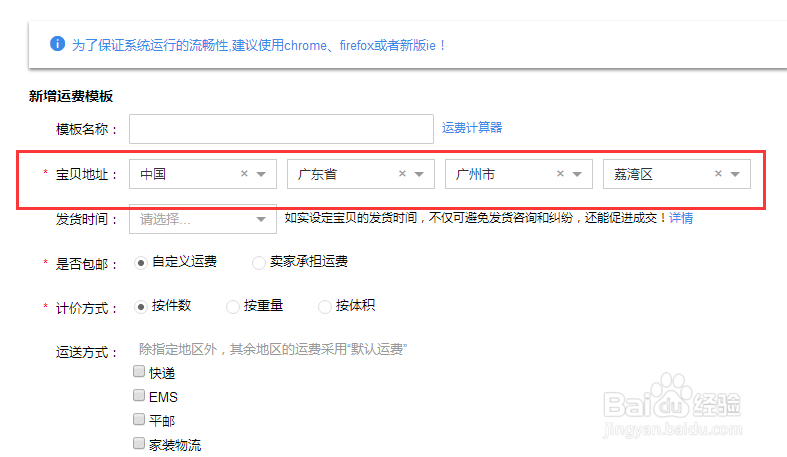Click the 宝贝地址 field label
This screenshot has width=787, height=457.
tap(87, 175)
